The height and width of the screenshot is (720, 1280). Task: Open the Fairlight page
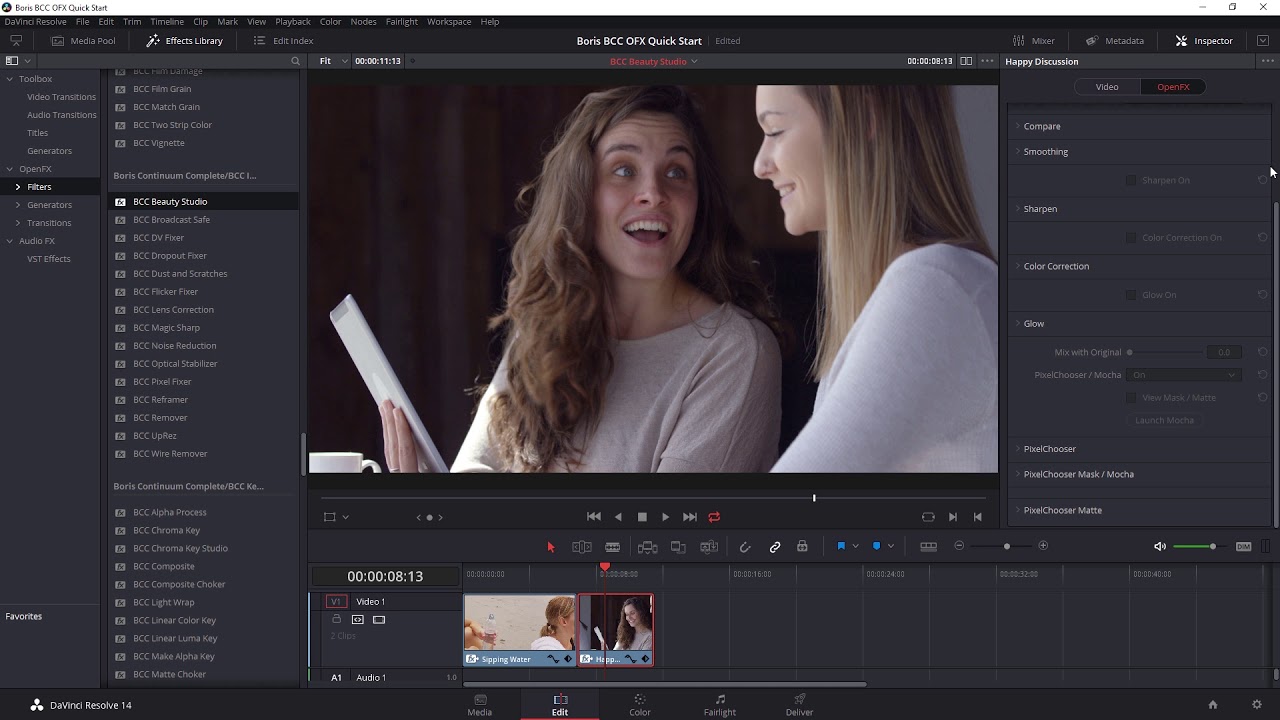click(x=720, y=705)
